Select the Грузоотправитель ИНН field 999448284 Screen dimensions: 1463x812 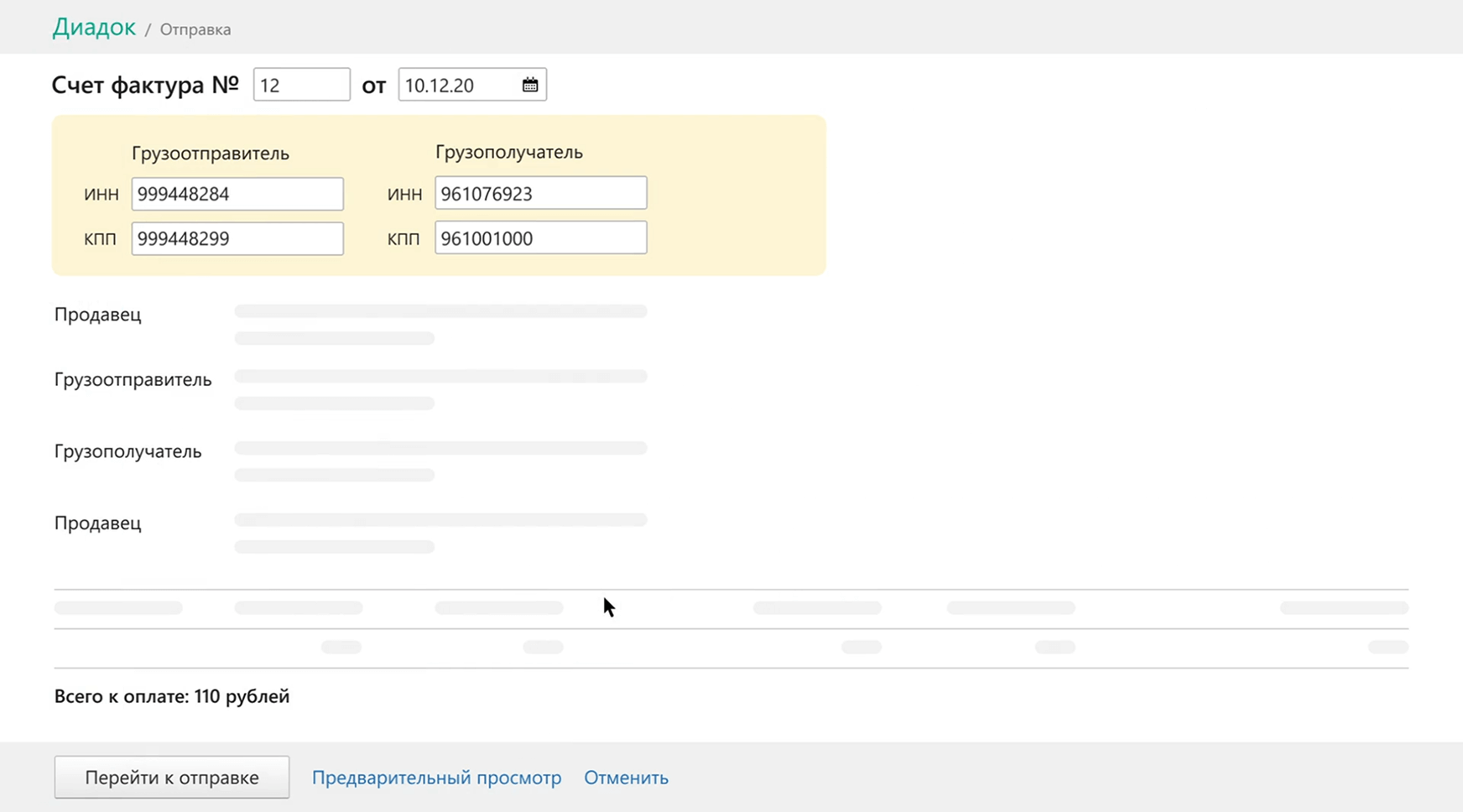[x=237, y=194]
